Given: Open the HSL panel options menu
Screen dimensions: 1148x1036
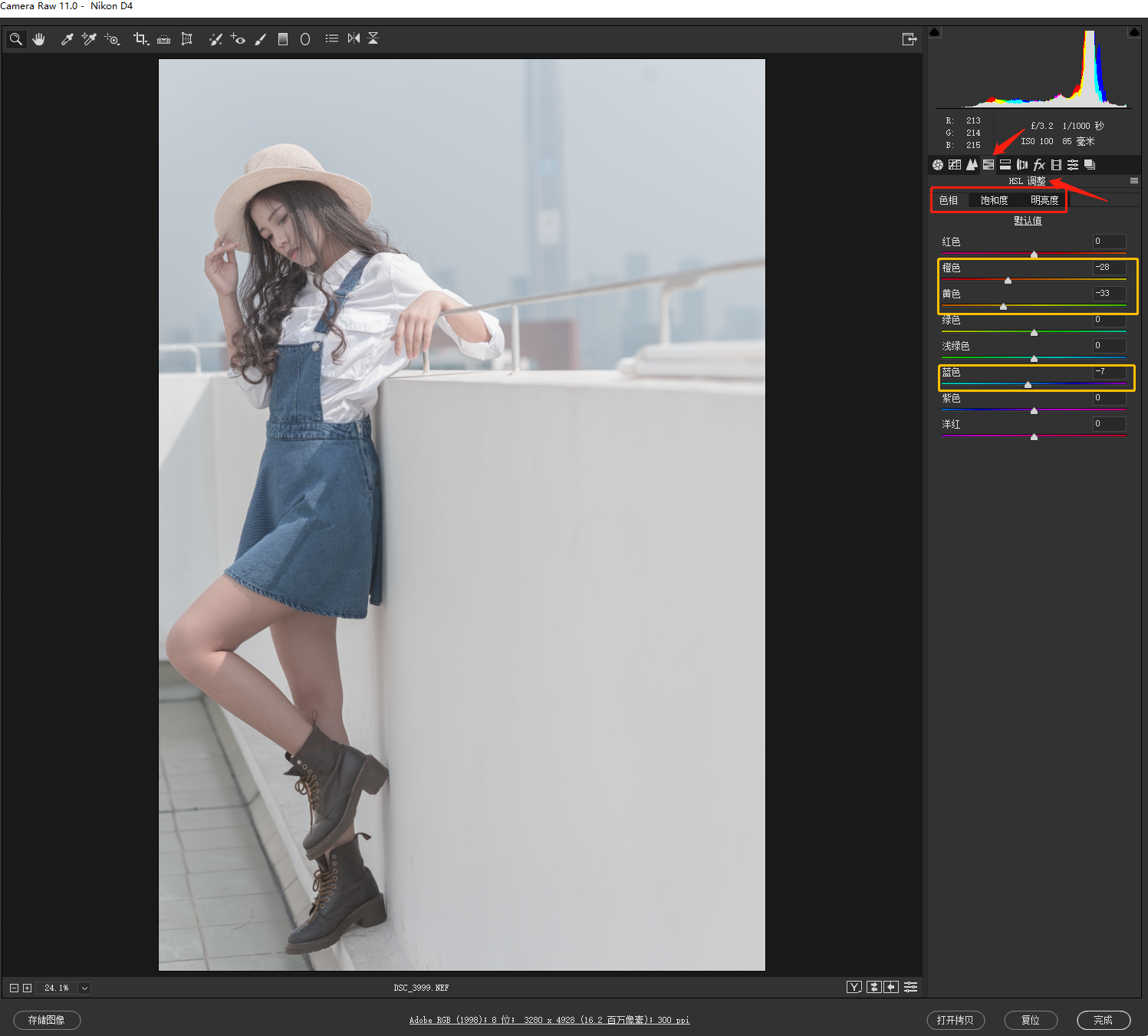Looking at the screenshot, I should point(1134,181).
